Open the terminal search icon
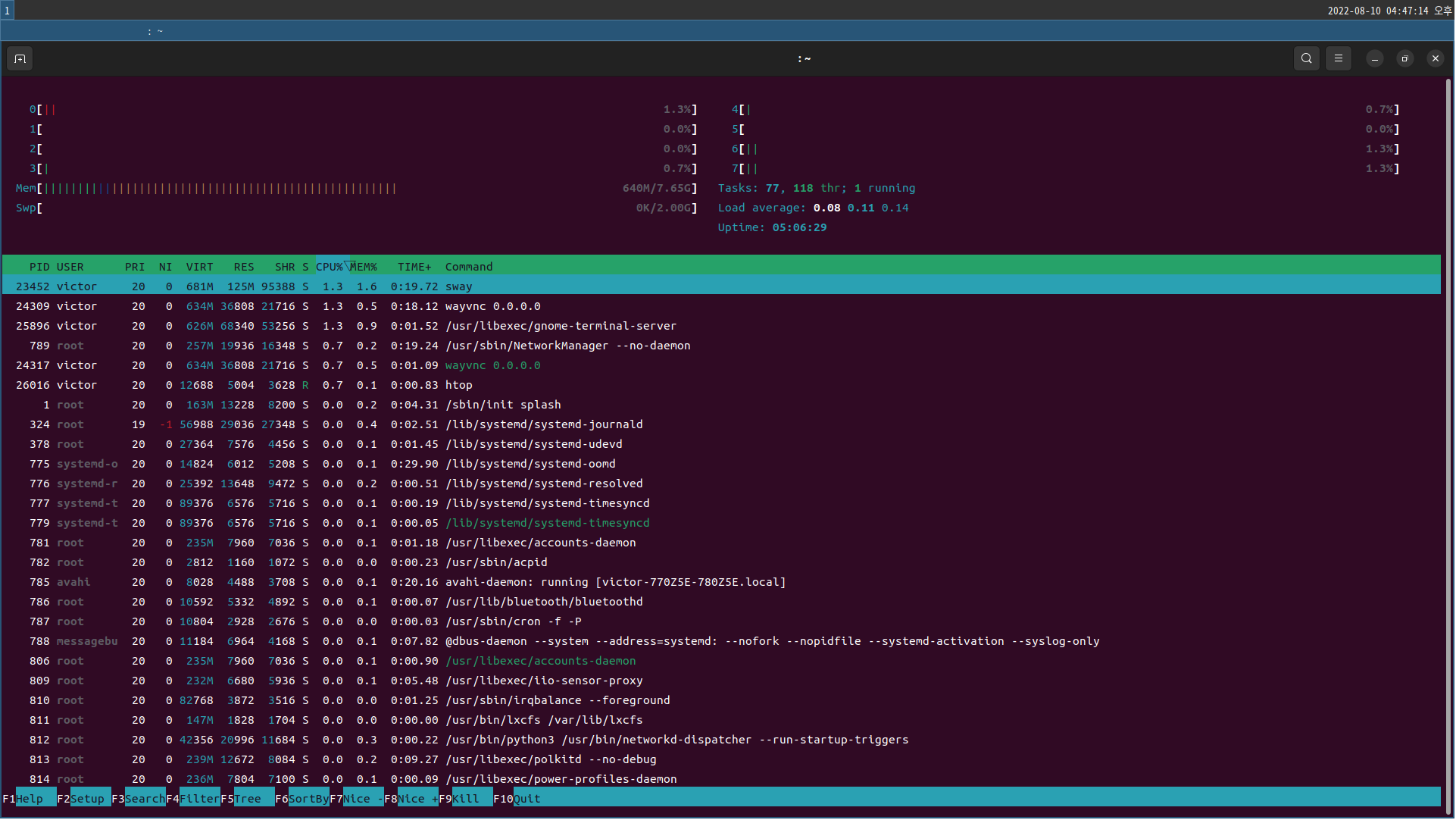 pyautogui.click(x=1308, y=58)
